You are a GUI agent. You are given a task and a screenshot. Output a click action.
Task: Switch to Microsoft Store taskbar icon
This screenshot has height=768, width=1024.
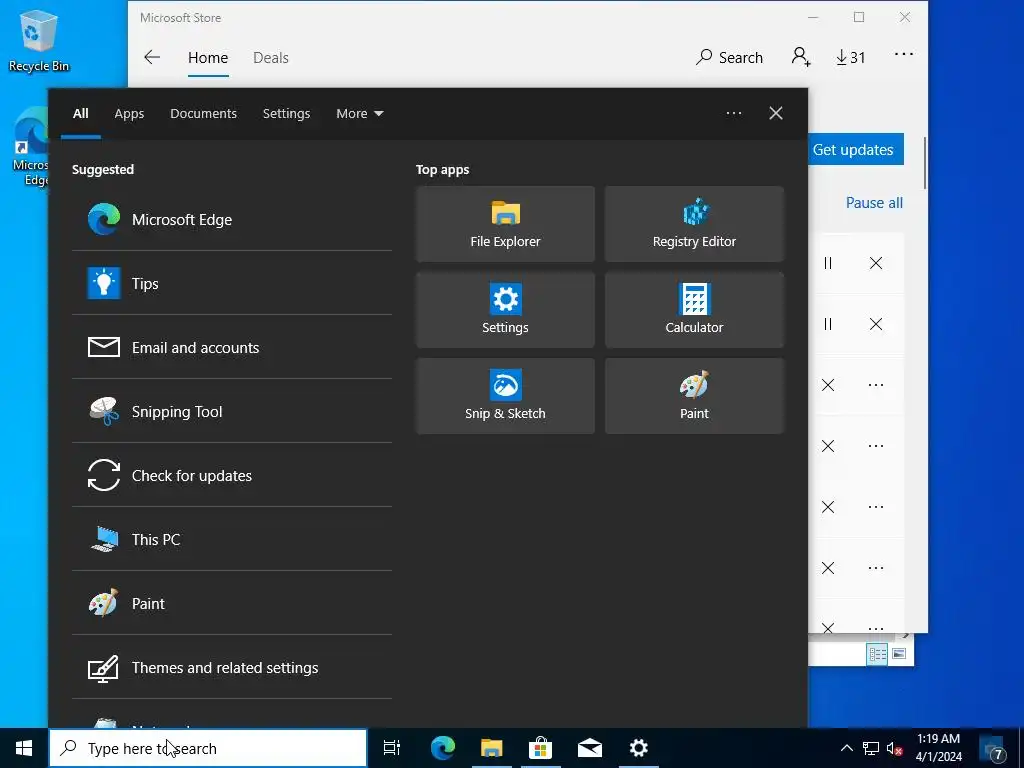tap(541, 748)
